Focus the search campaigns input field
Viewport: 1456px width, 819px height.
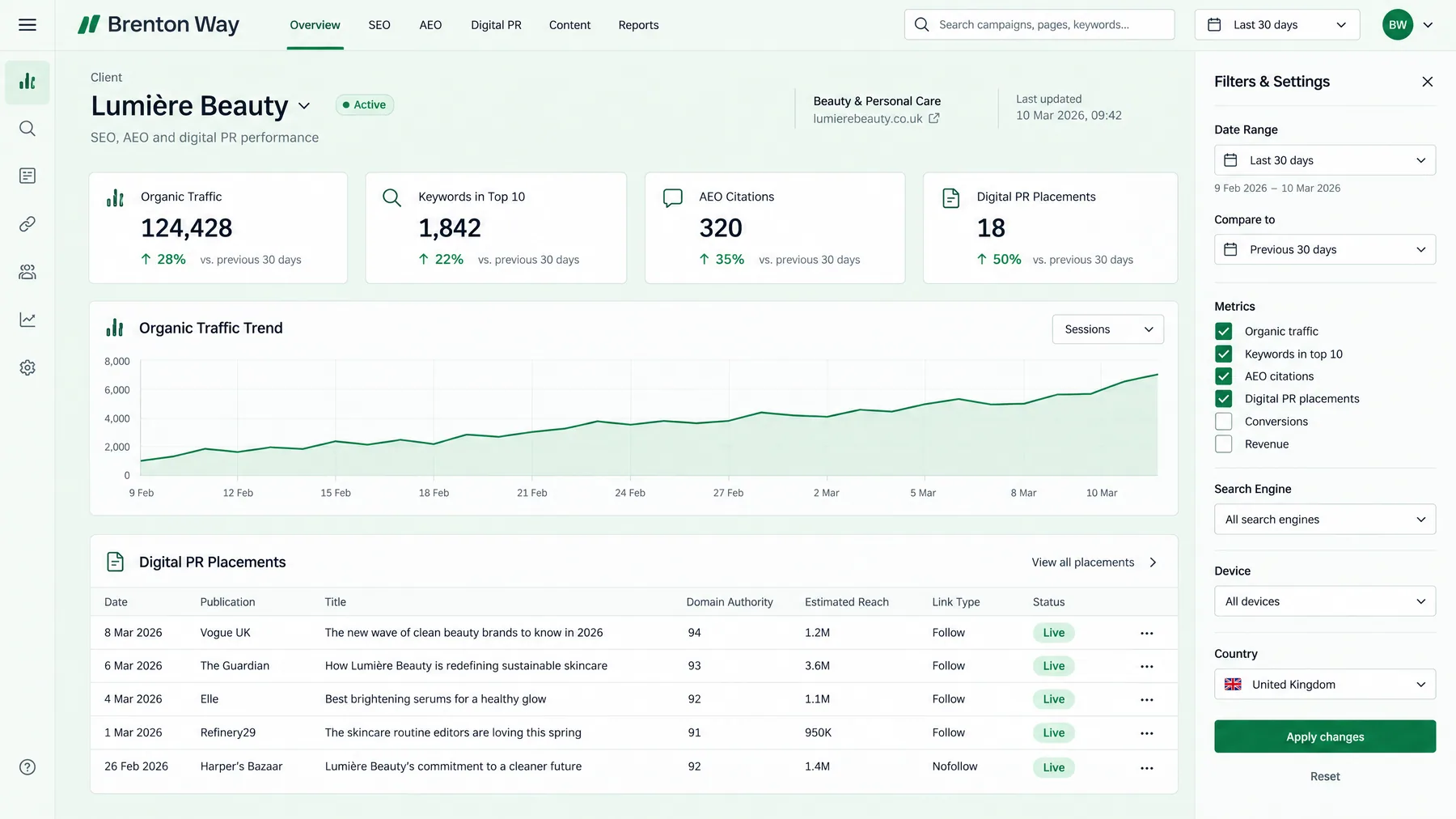pos(1039,25)
